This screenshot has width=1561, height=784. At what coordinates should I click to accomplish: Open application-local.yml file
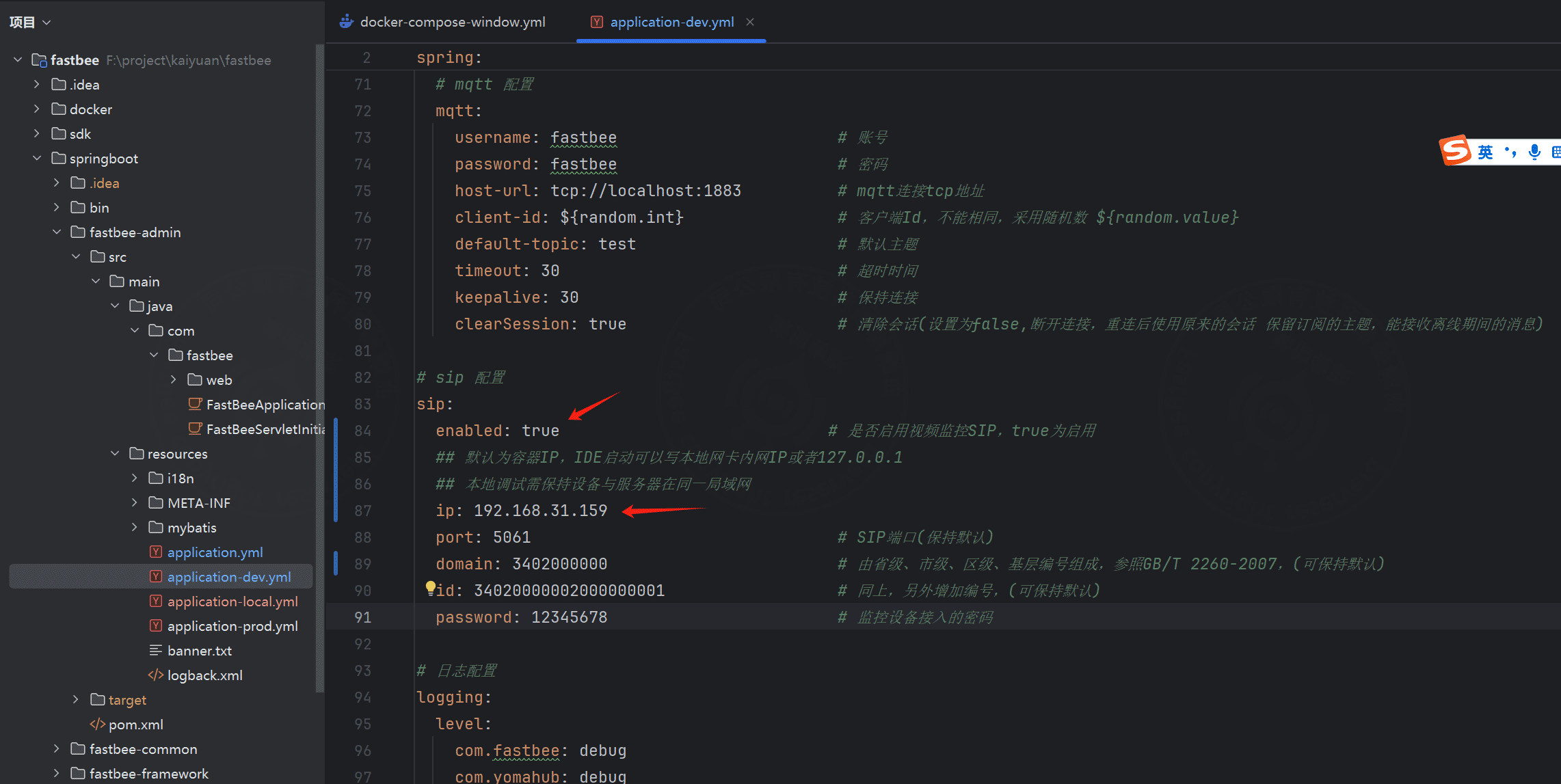pos(232,601)
